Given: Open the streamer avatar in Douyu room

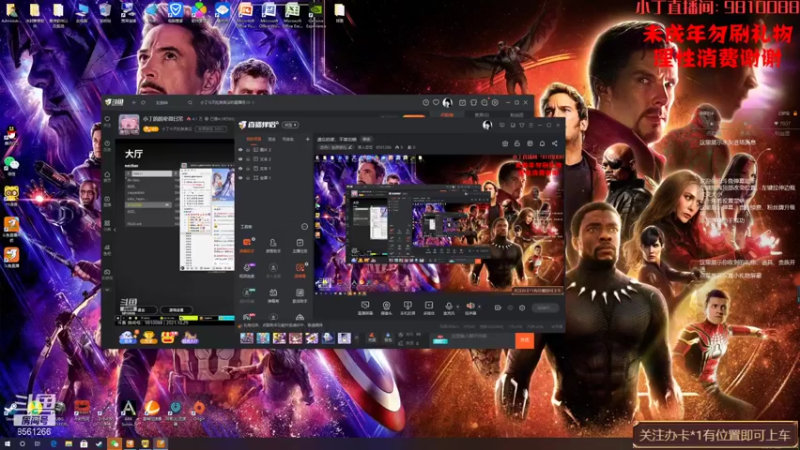Looking at the screenshot, I should 129,124.
